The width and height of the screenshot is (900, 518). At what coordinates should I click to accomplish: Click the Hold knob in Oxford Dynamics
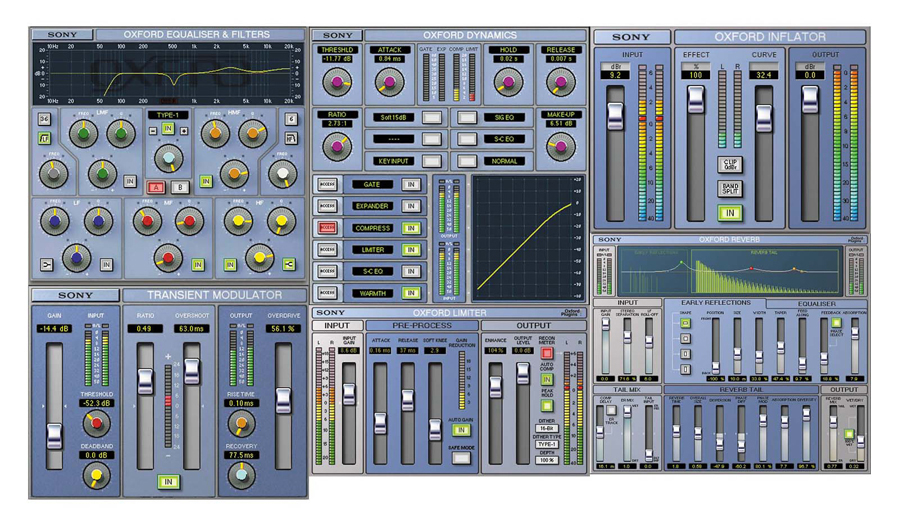coord(508,83)
